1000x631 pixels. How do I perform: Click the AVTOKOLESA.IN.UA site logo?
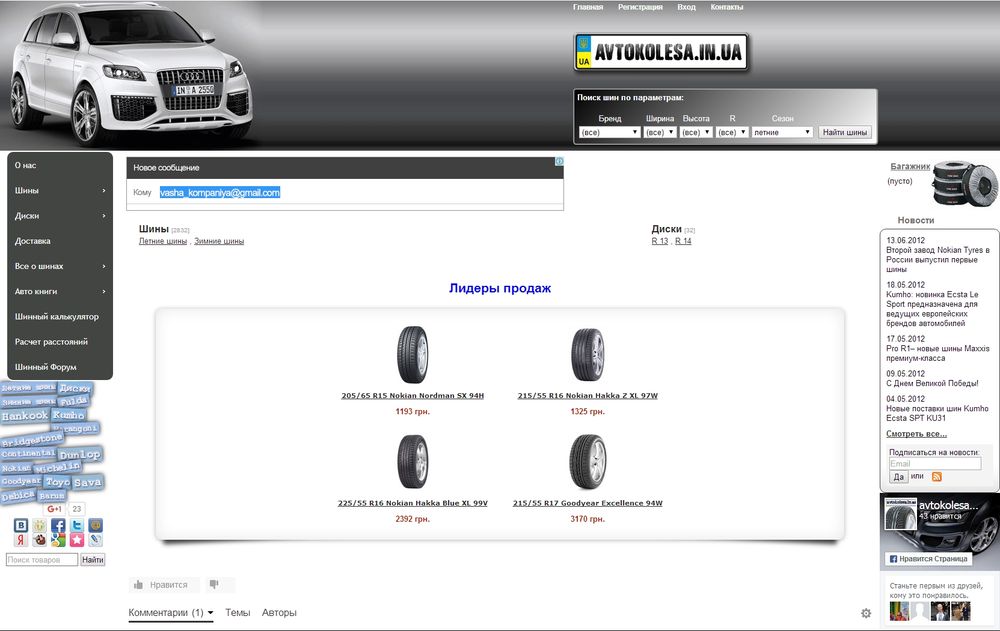(661, 52)
